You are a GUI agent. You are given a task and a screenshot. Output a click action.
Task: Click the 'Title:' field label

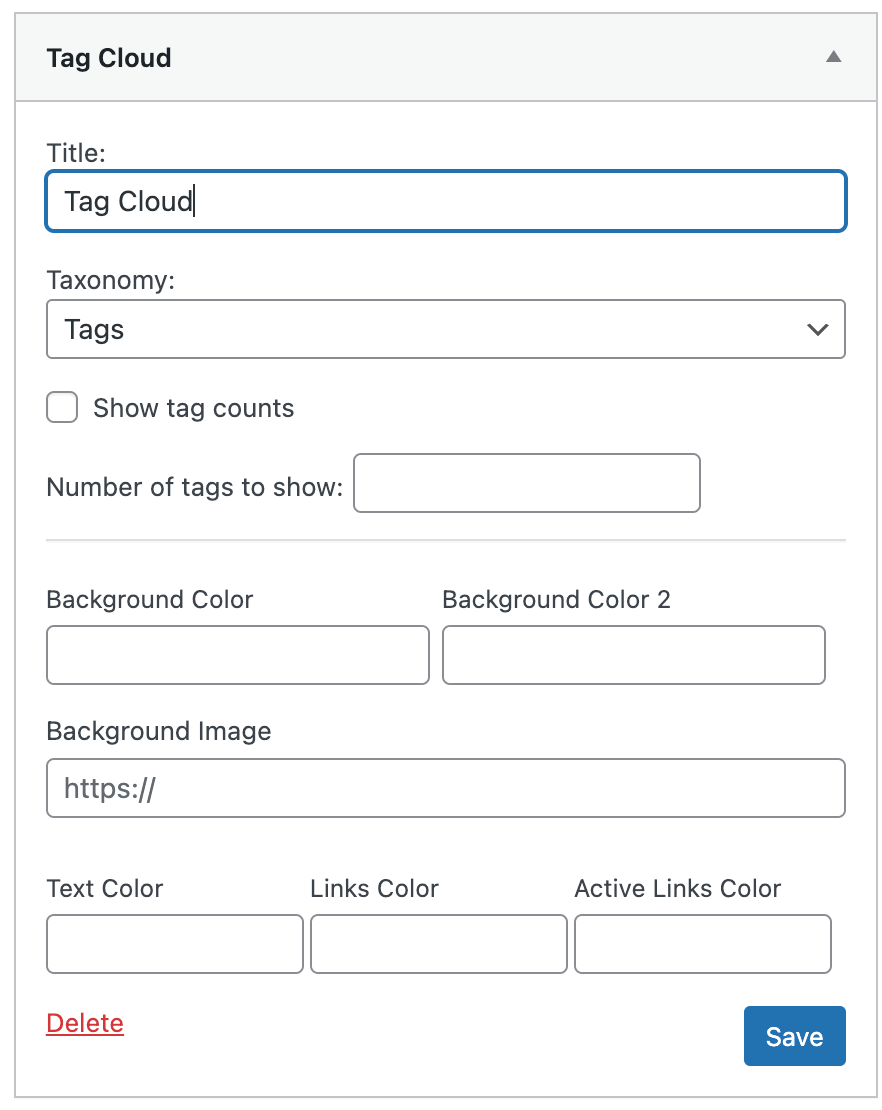[x=76, y=152]
